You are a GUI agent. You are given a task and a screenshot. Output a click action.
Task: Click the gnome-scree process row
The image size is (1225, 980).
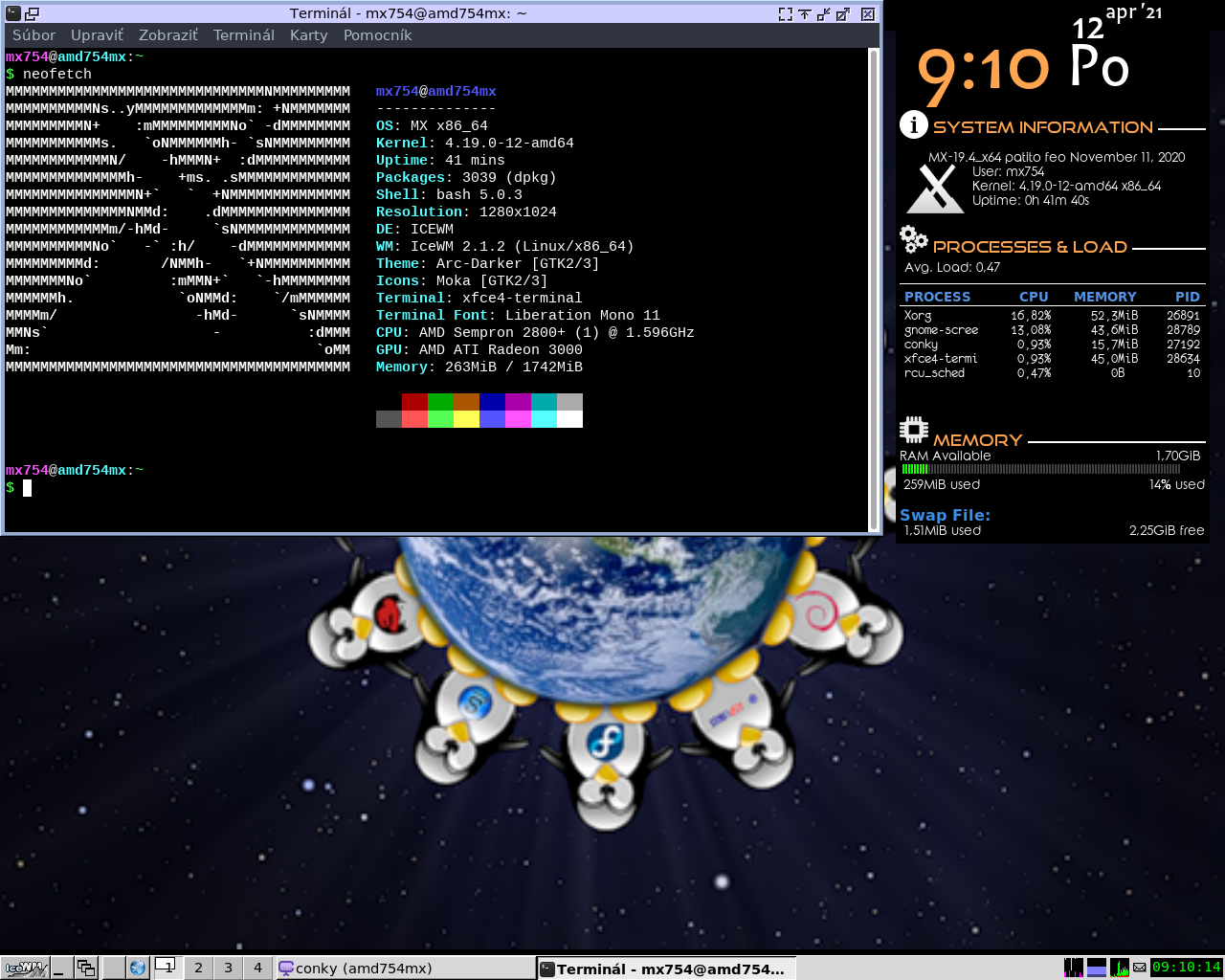pos(1052,330)
